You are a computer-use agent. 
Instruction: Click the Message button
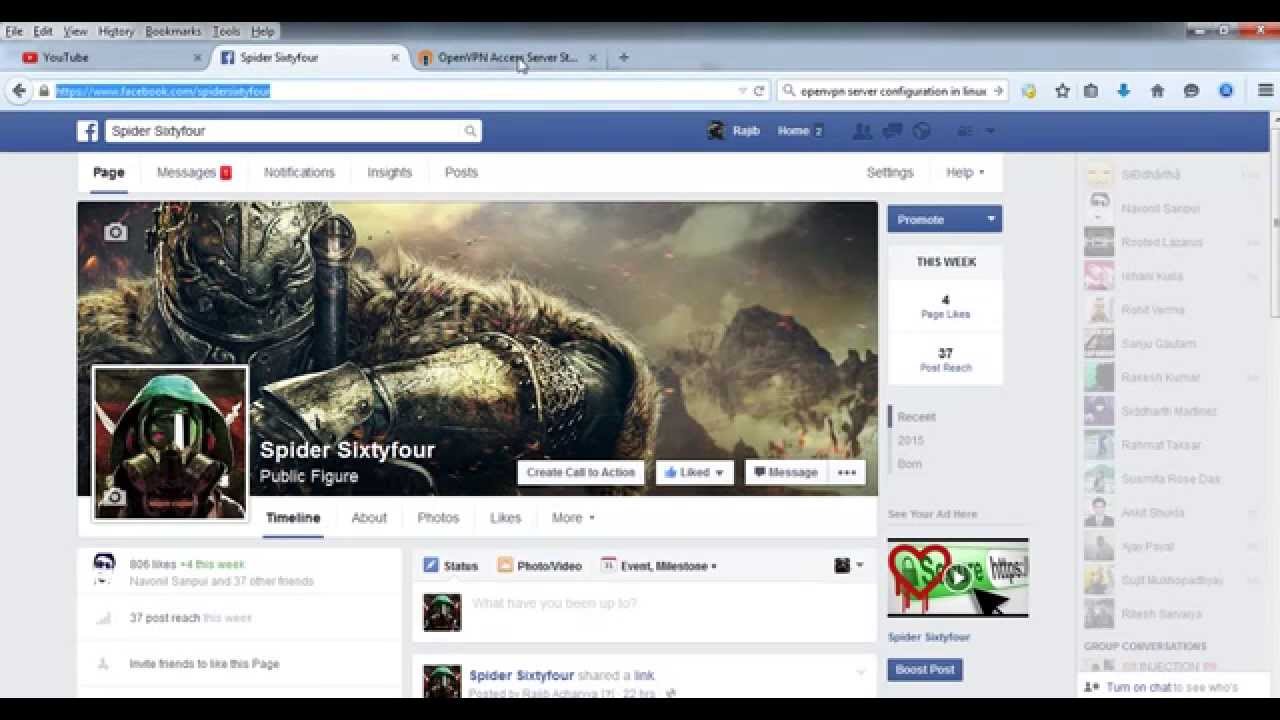[786, 473]
